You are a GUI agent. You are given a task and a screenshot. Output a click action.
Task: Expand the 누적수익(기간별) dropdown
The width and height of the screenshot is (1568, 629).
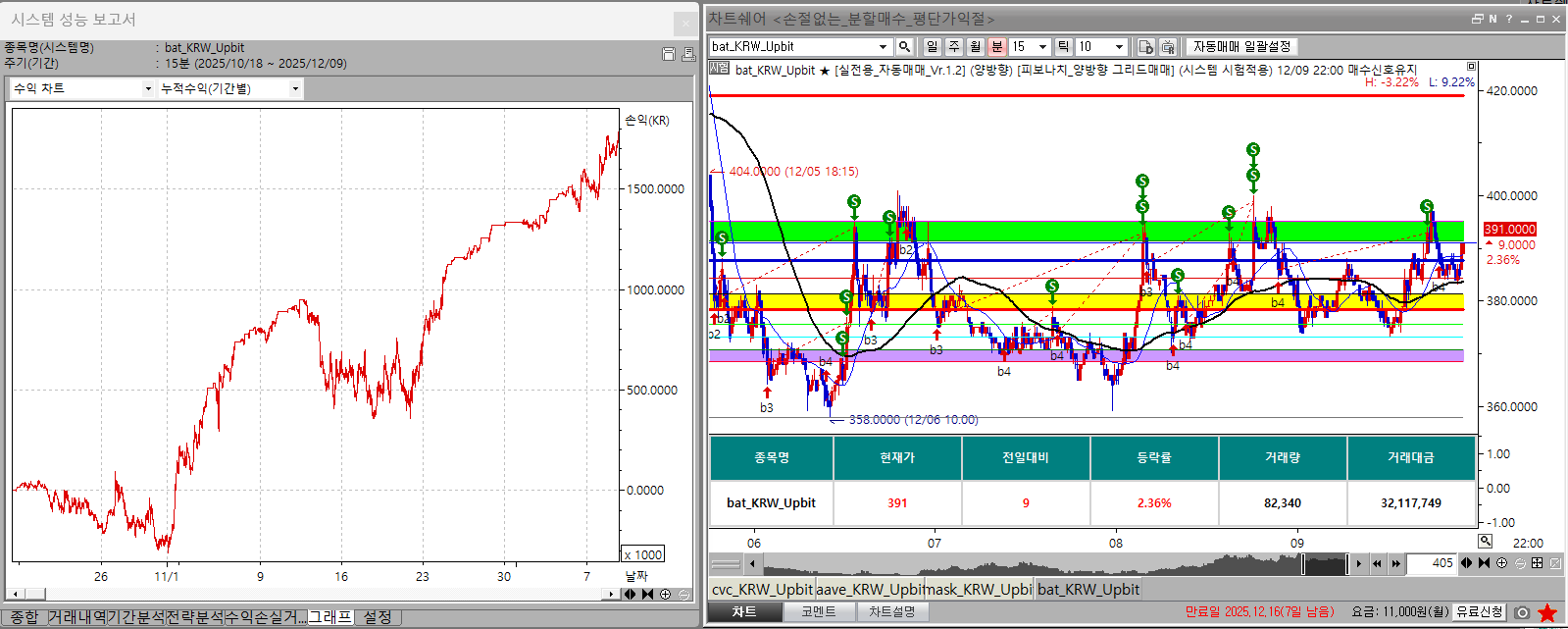[x=229, y=88]
